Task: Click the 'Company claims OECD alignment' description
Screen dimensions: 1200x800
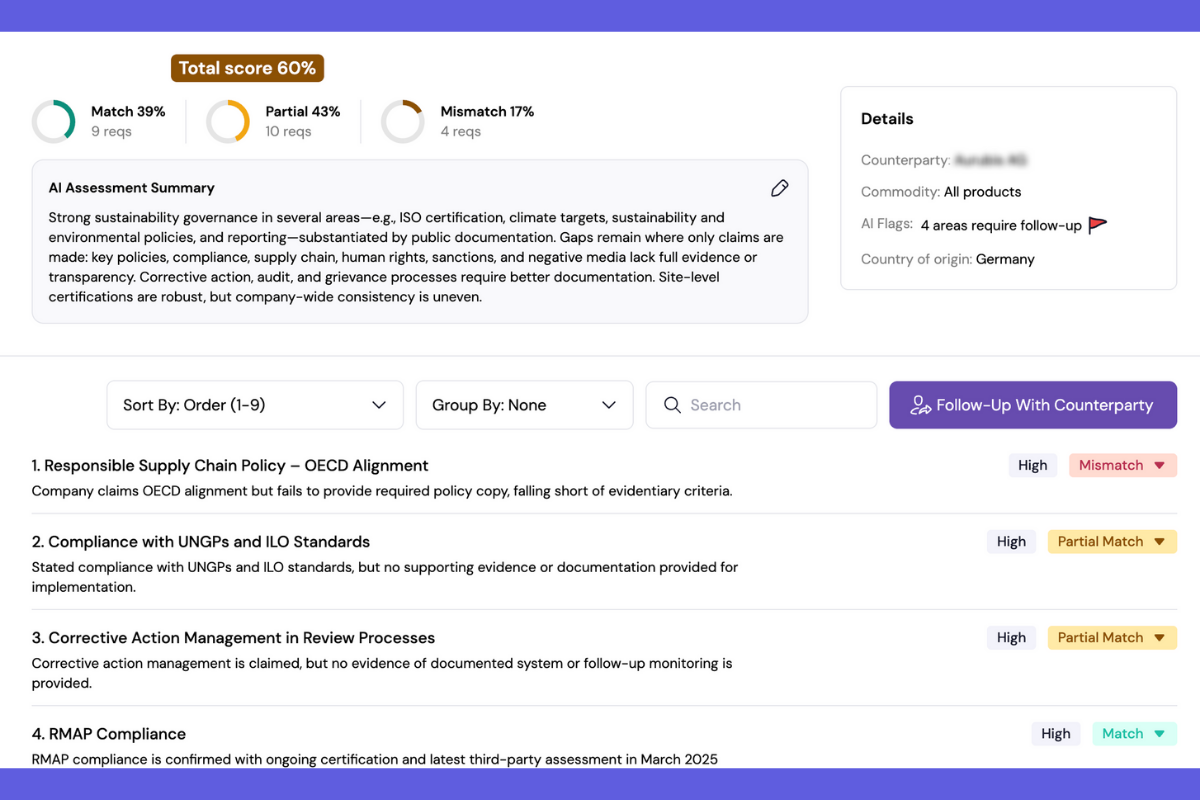Action: click(x=382, y=491)
